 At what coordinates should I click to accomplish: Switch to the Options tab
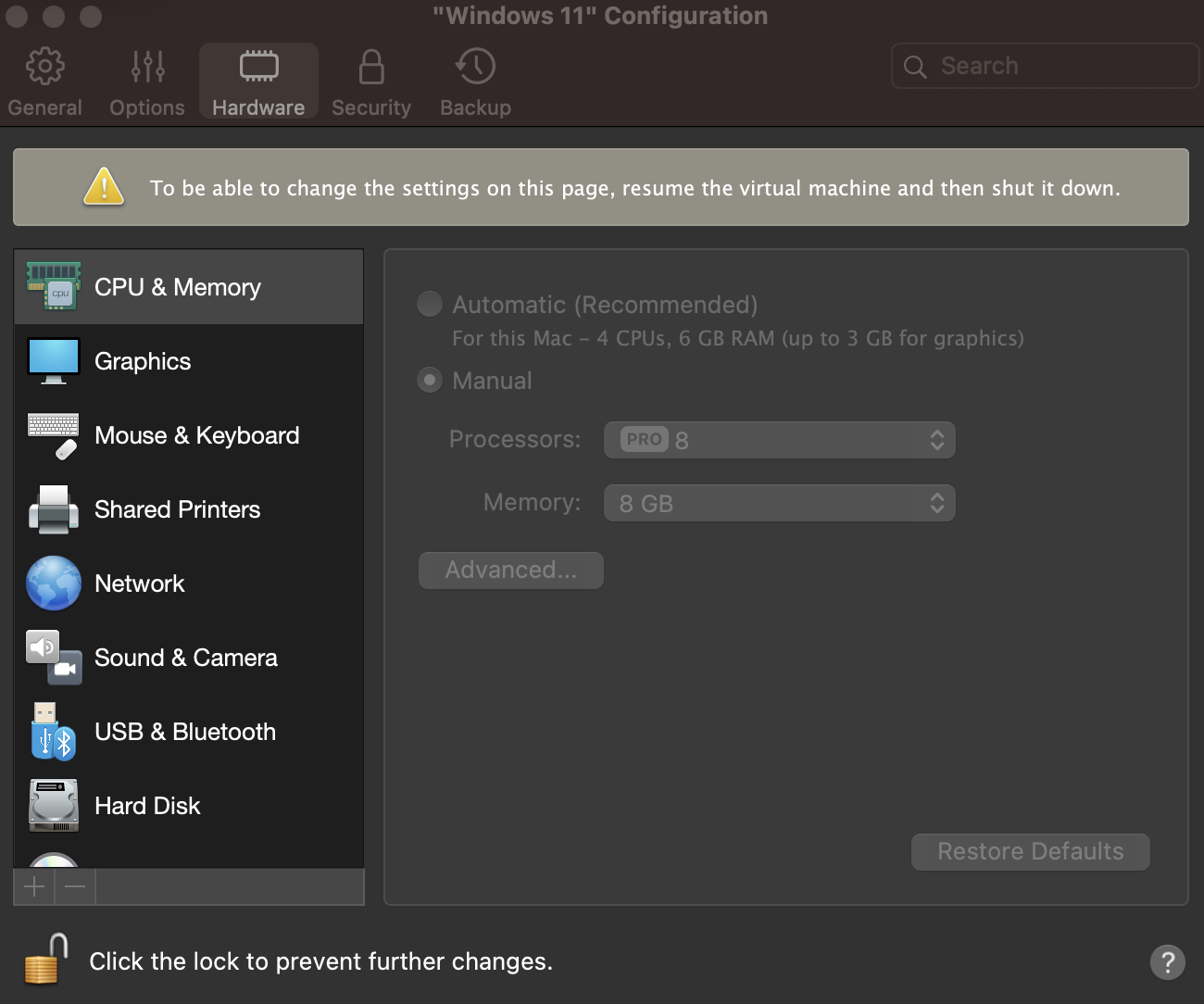147,82
